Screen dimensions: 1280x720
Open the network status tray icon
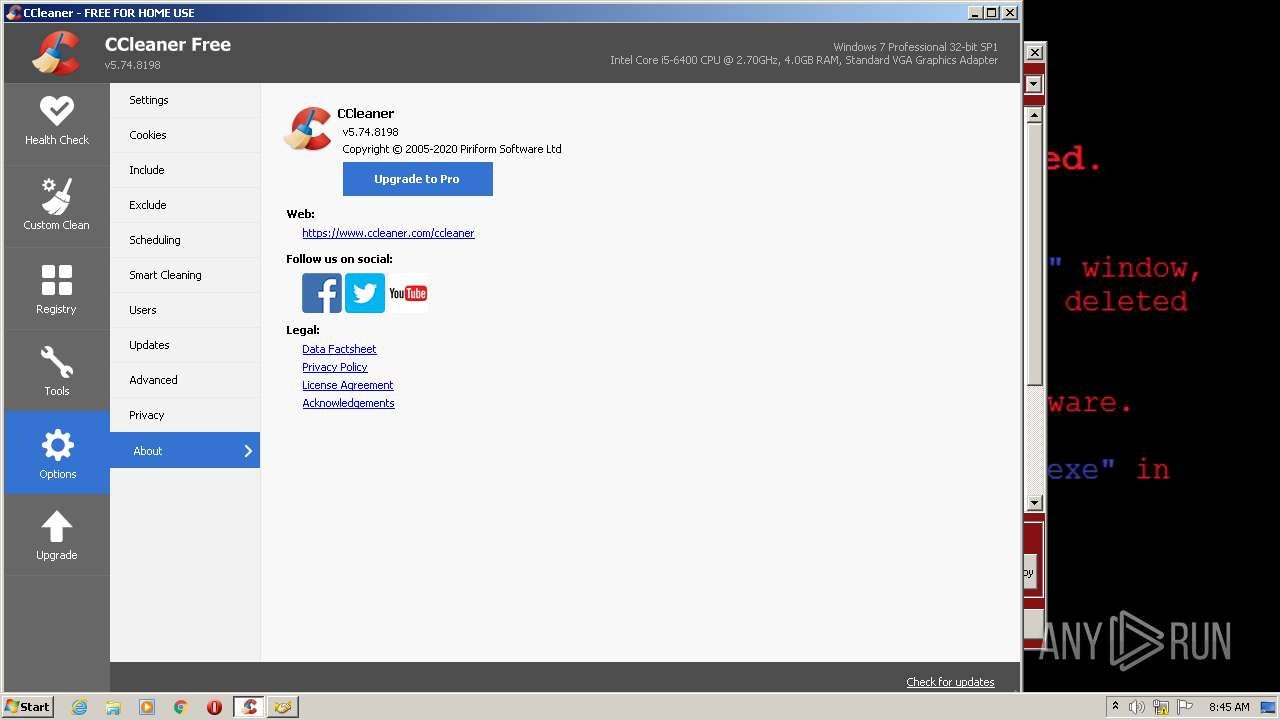click(1161, 707)
